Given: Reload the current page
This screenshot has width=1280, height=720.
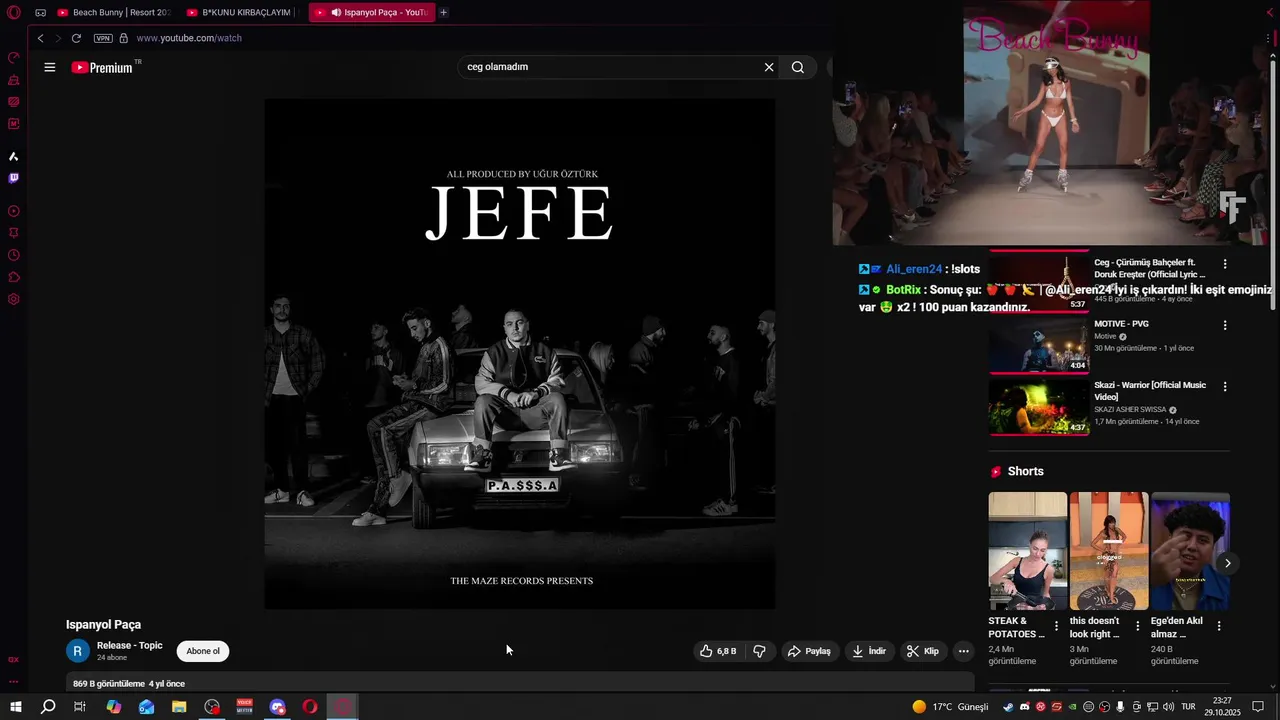Looking at the screenshot, I should (76, 38).
